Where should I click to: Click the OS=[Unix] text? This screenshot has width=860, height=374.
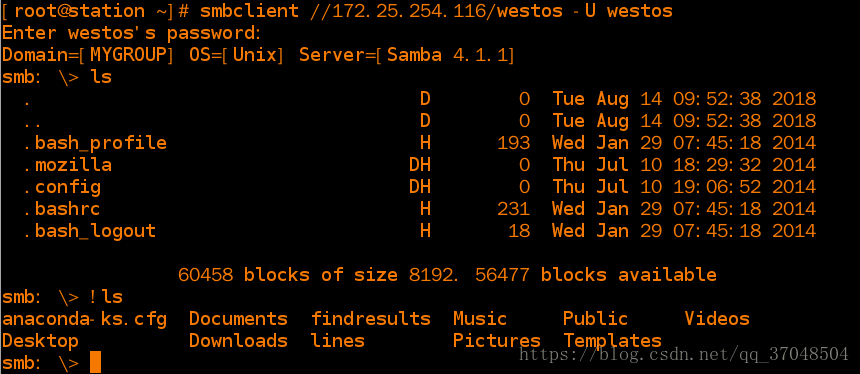click(237, 55)
